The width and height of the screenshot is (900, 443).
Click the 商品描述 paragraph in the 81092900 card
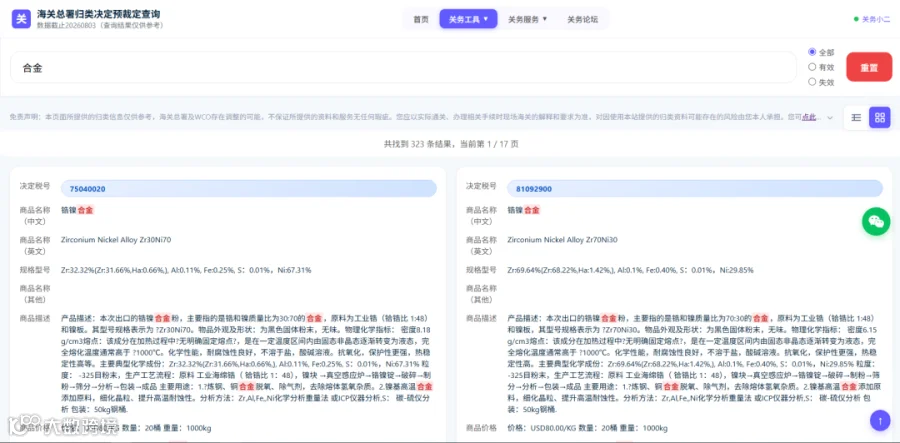[x=693, y=363]
